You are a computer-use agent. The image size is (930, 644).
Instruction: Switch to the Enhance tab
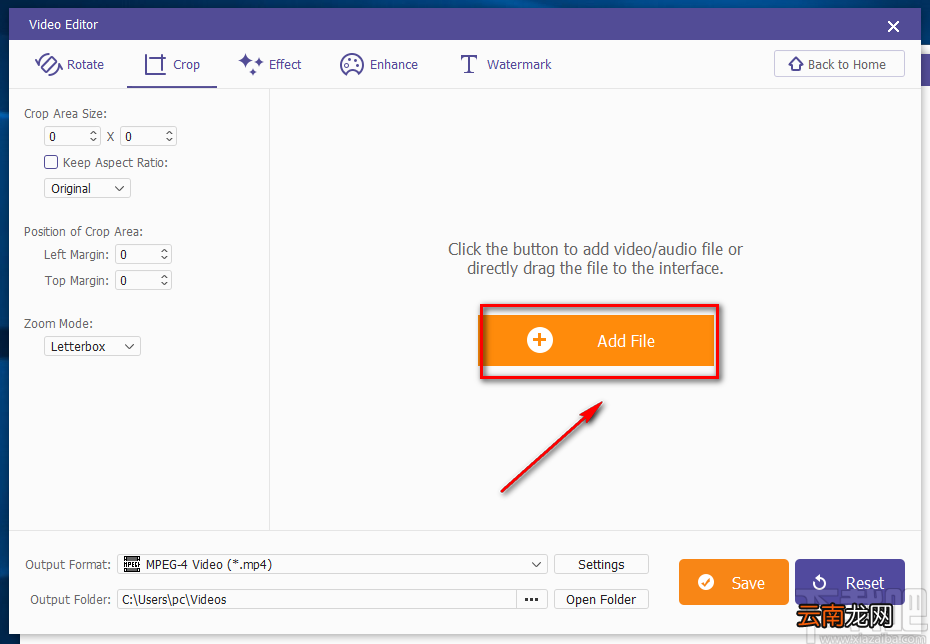pos(379,64)
